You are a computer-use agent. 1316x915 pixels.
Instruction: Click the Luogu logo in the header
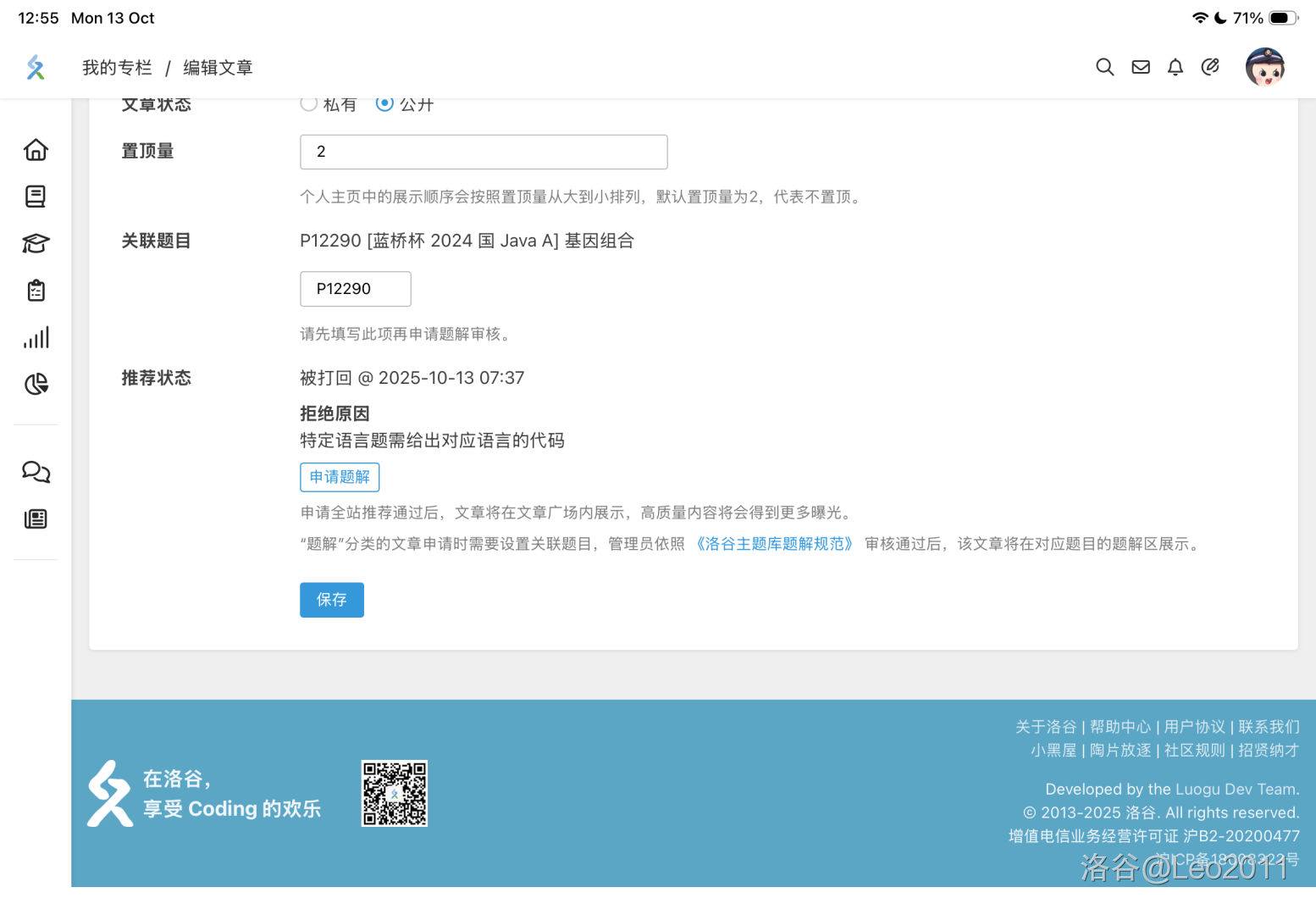pyautogui.click(x=36, y=67)
